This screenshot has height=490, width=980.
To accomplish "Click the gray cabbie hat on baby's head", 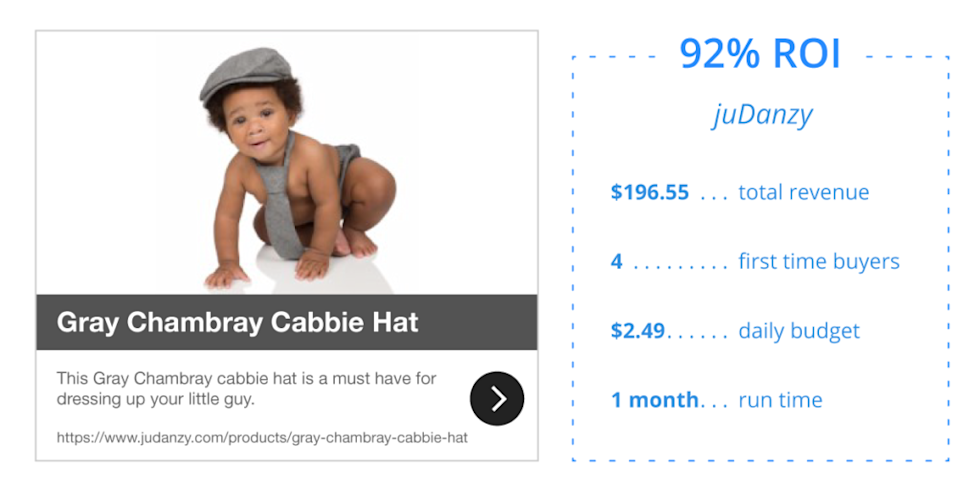I will 247,72.
